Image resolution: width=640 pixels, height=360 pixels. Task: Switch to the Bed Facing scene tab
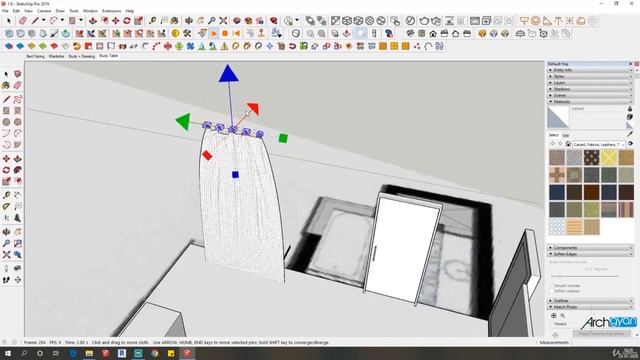36,56
